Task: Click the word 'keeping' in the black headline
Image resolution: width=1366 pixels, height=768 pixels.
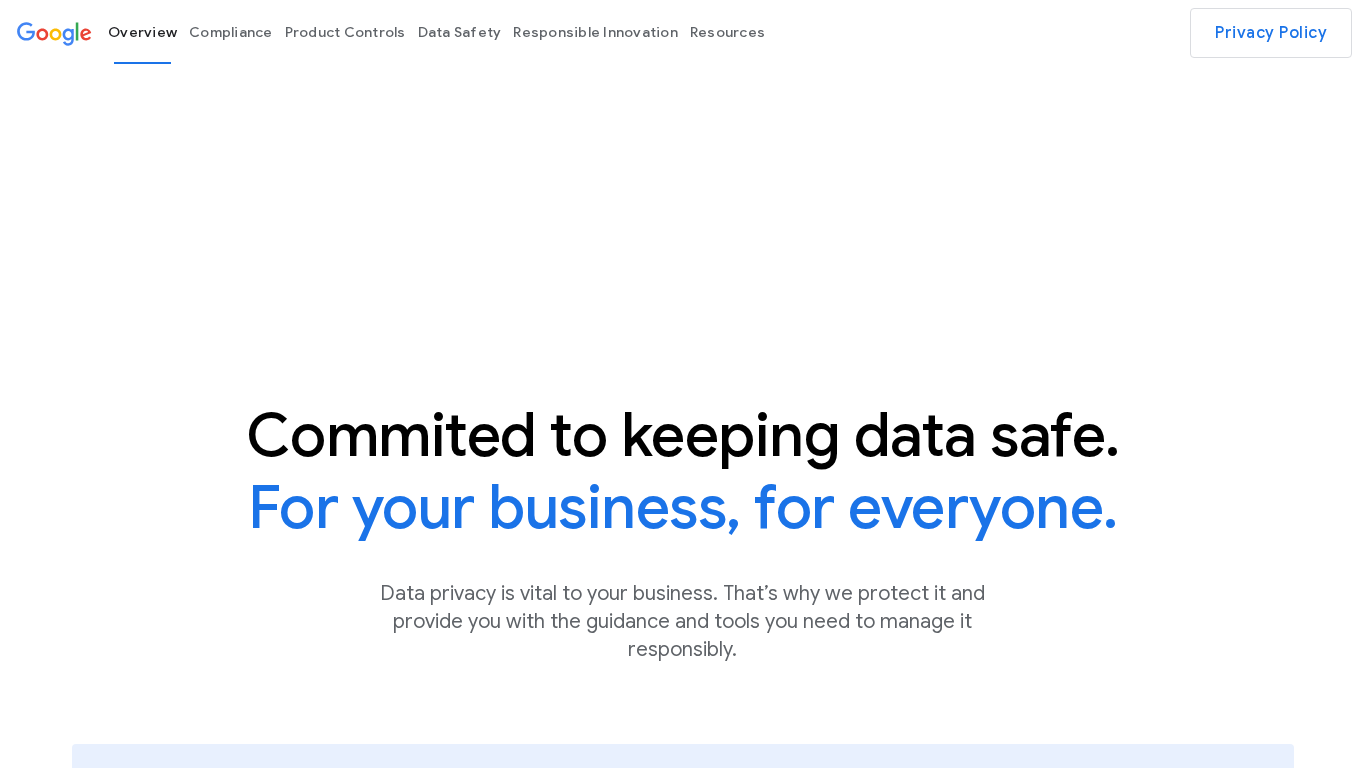Action: click(x=730, y=436)
